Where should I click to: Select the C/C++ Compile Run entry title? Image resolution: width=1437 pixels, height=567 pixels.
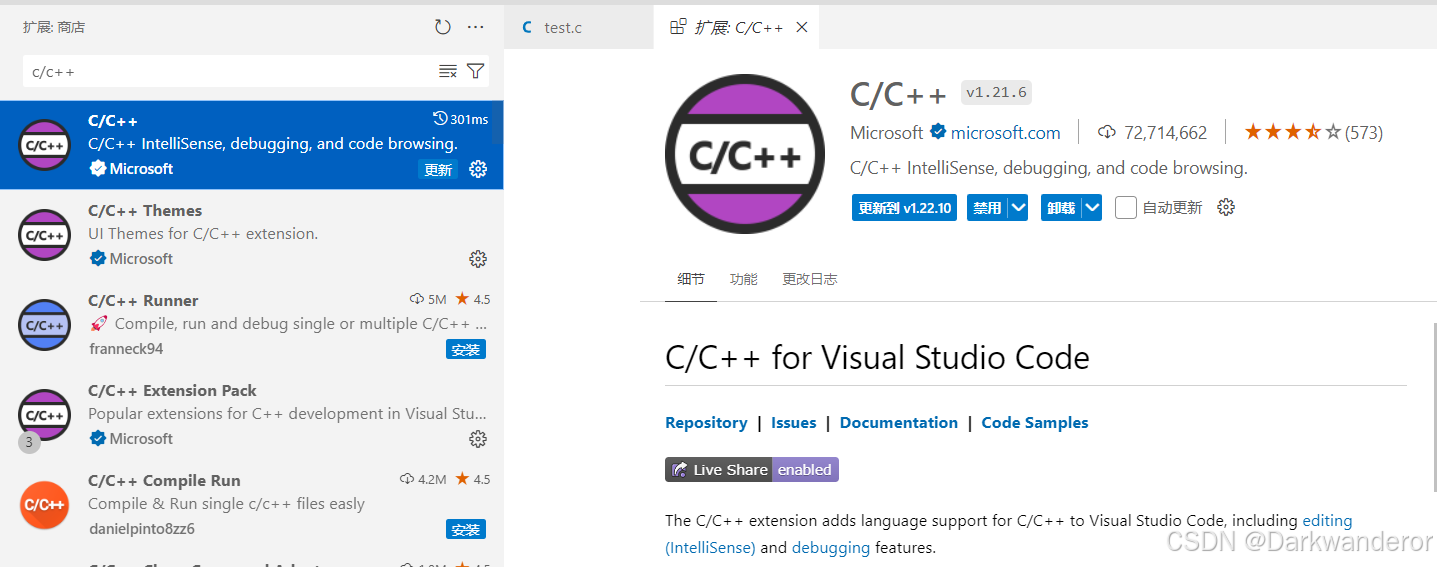[164, 480]
